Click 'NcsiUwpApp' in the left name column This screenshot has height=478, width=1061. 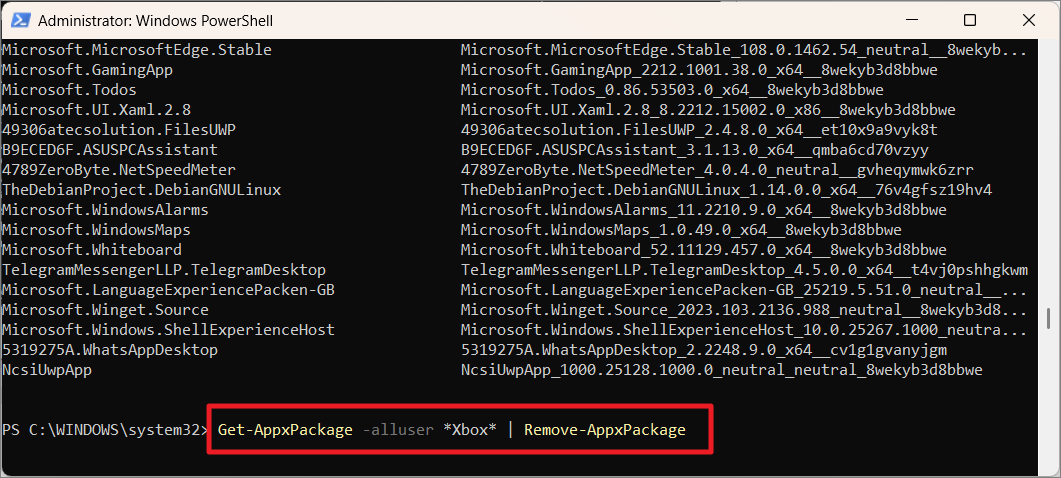point(47,370)
